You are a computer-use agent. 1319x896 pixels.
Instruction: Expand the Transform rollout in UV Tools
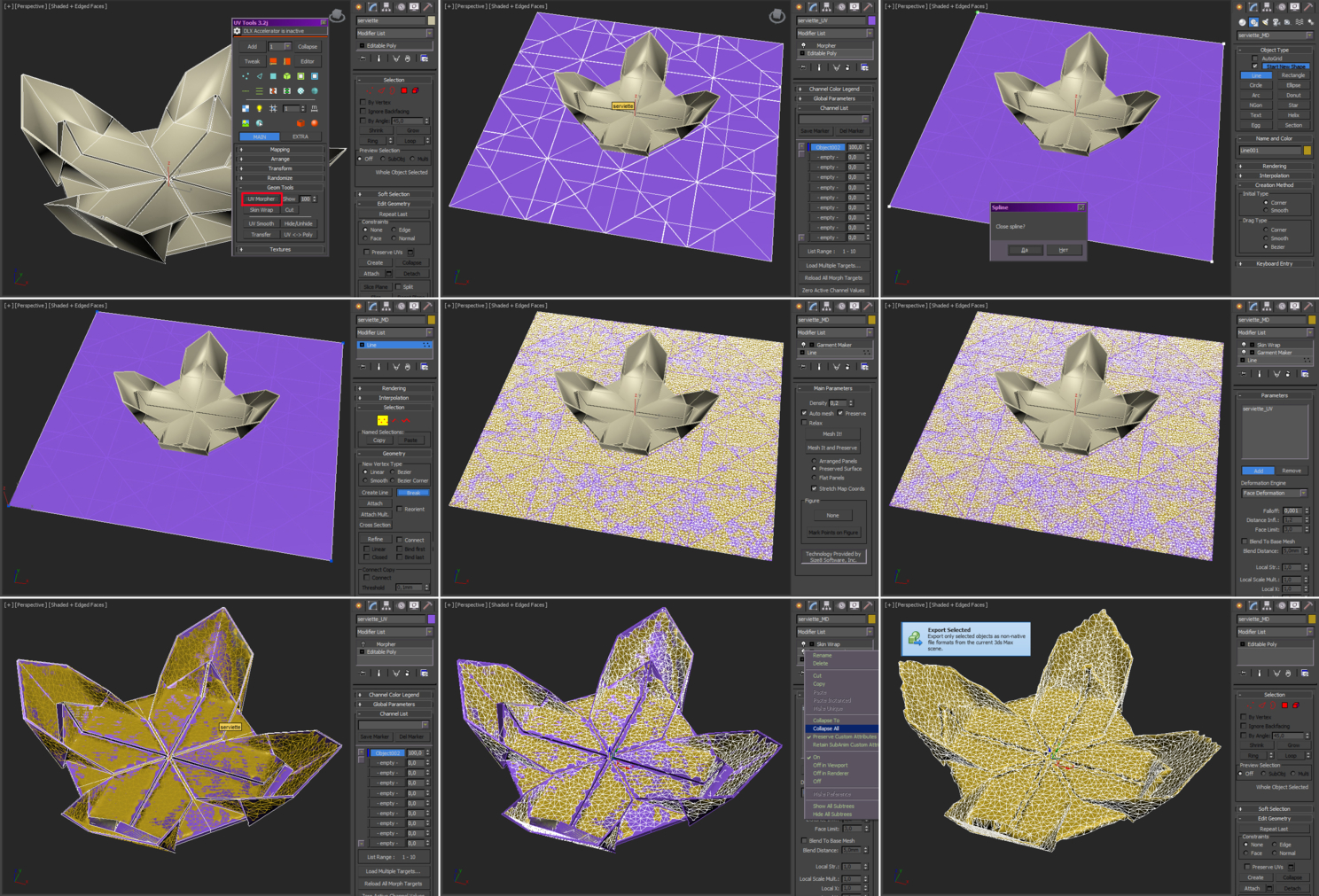coord(280,168)
